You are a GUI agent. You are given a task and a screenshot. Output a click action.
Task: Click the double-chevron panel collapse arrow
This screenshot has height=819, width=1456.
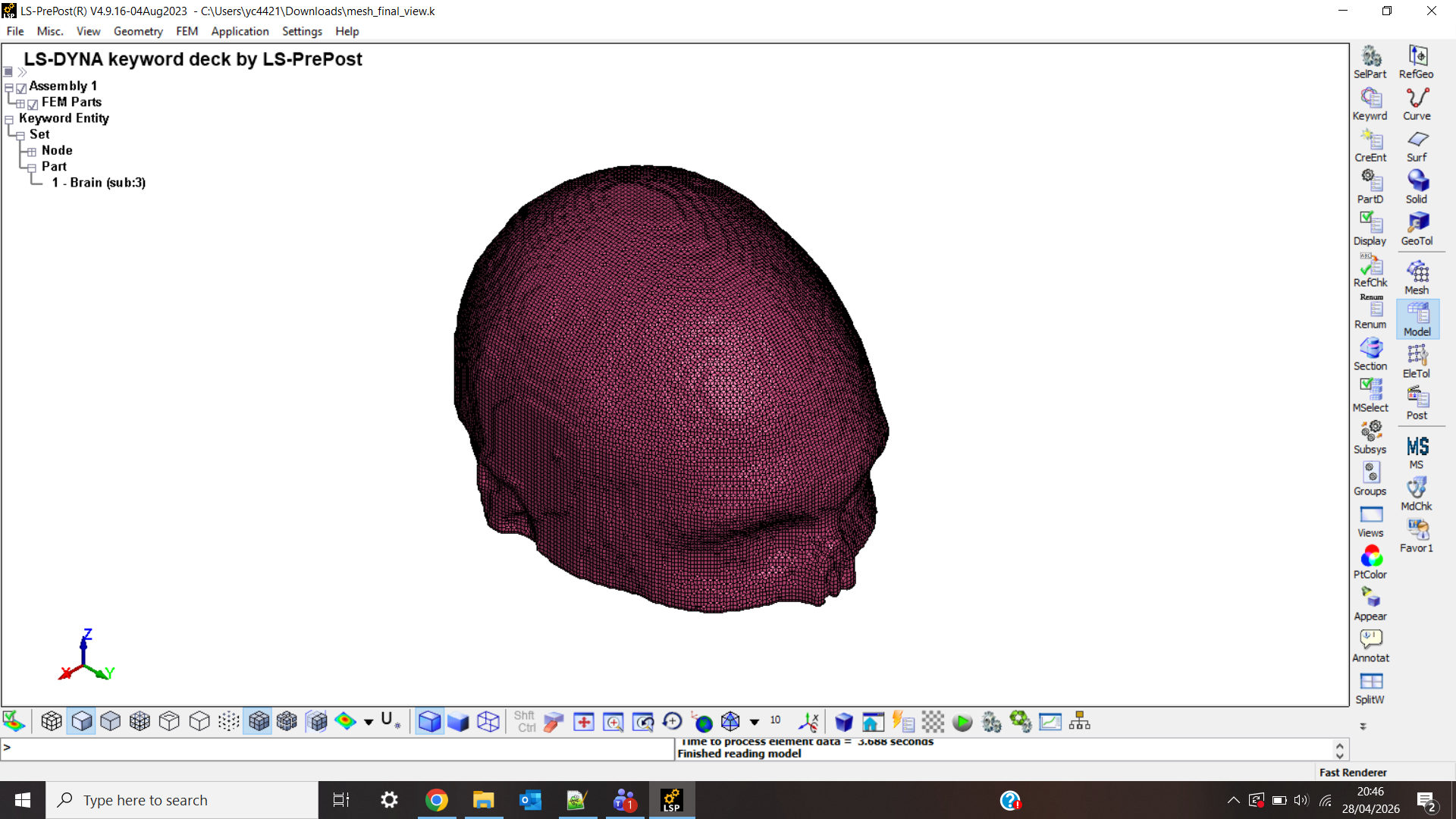(22, 72)
